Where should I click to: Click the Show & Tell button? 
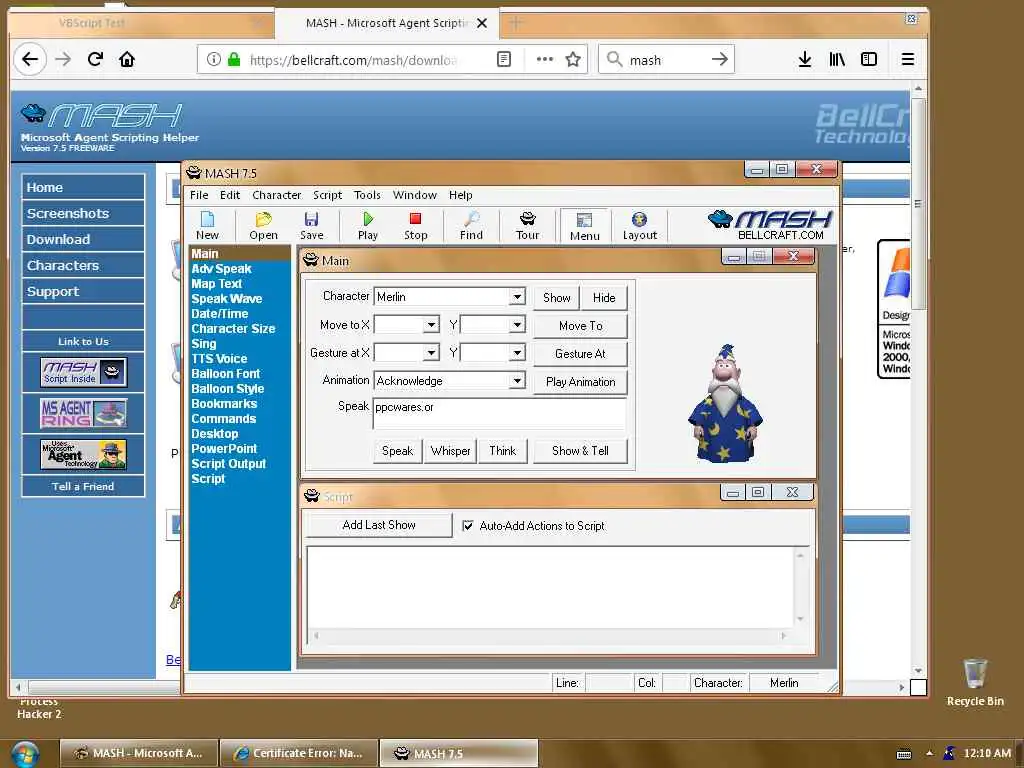(x=581, y=451)
